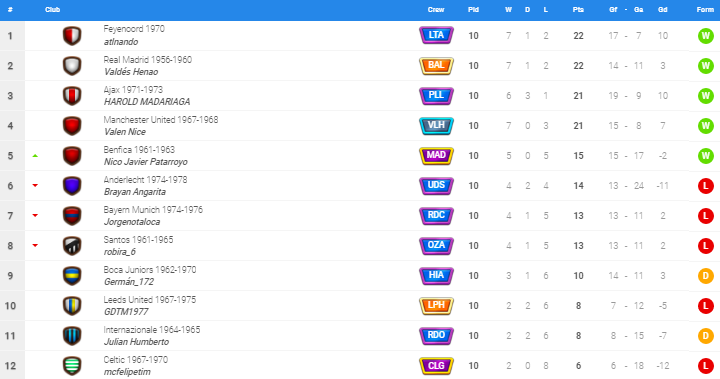The width and height of the screenshot is (720, 379).
Task: Click the CLG crew badge
Action: 436,366
